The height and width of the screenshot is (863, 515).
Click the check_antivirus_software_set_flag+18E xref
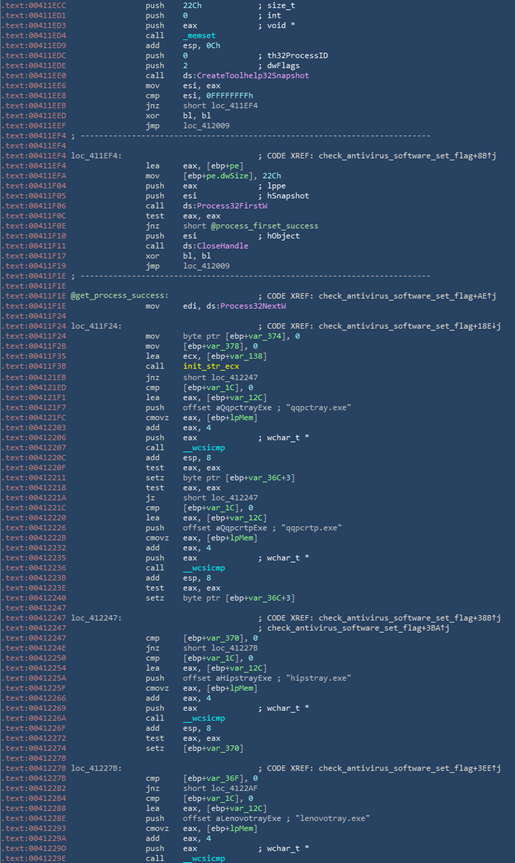tap(410, 326)
